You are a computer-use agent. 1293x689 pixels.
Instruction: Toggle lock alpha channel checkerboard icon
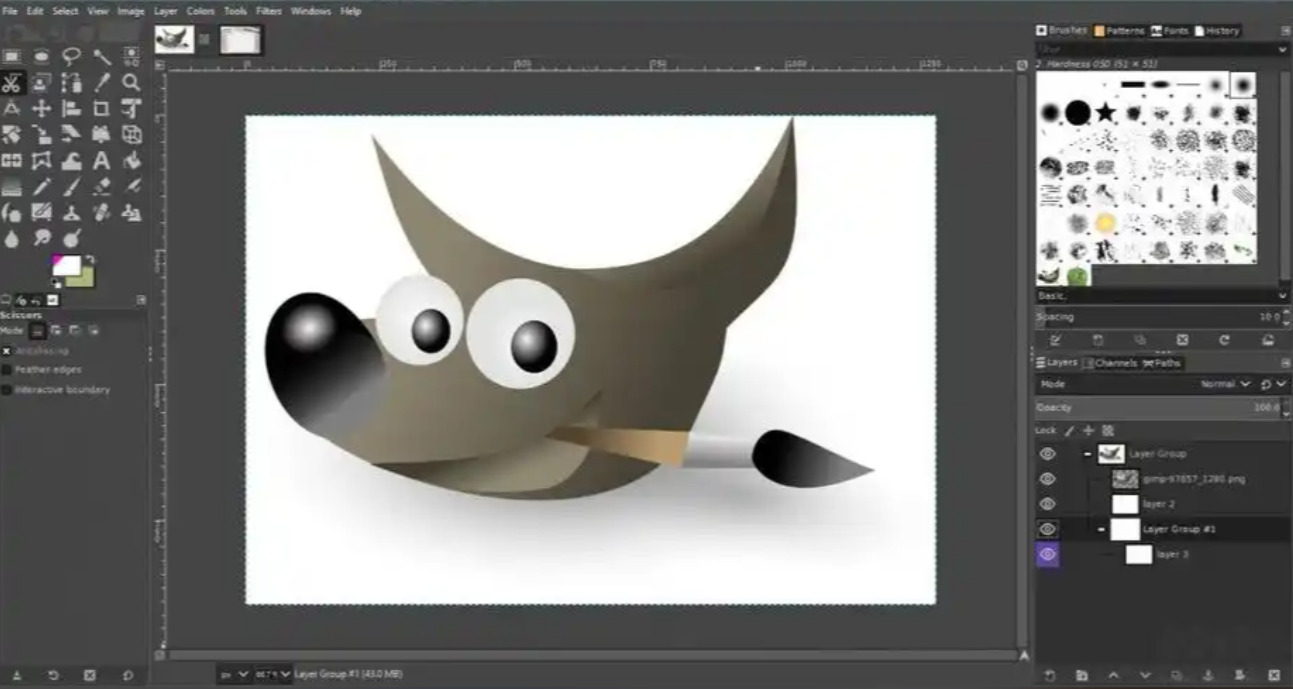[1108, 431]
